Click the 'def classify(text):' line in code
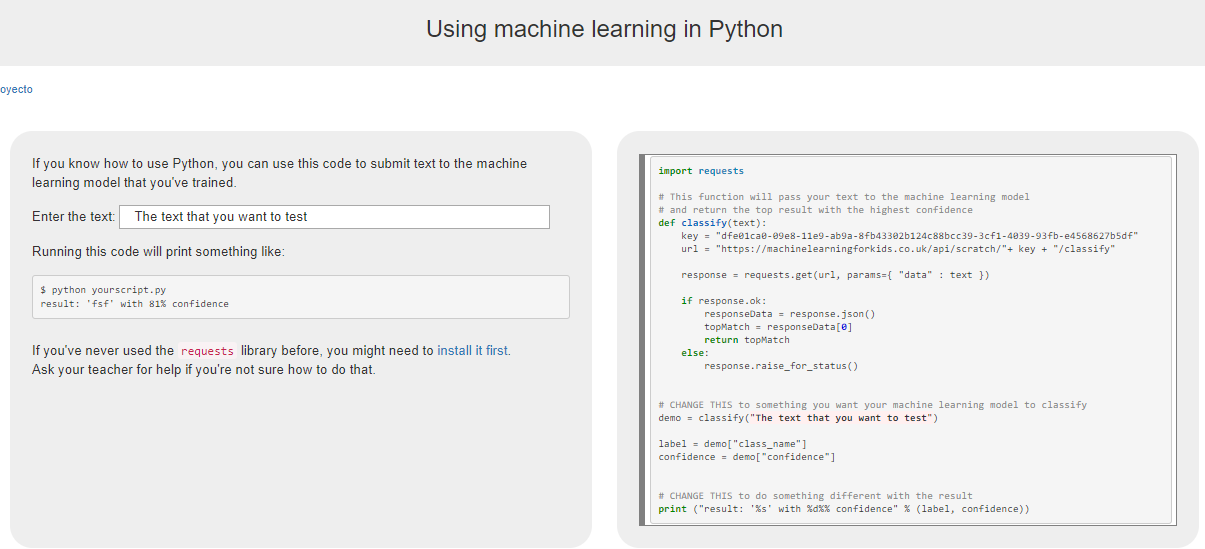Viewport: 1205px width, 549px height. point(712,223)
